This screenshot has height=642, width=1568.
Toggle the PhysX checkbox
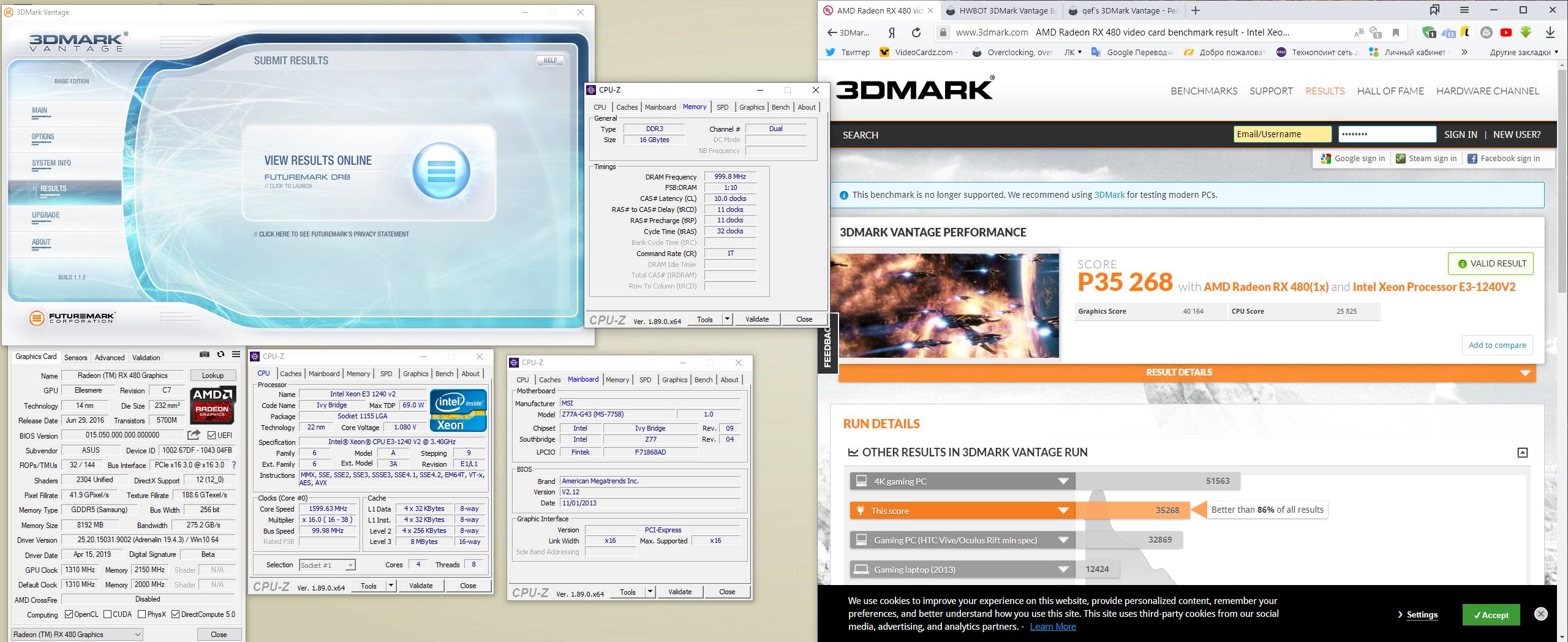click(141, 614)
